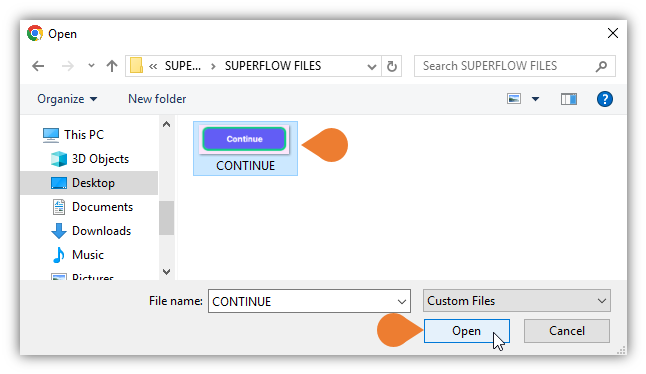Click the search magnifier icon
646x374 pixels.
click(x=602, y=66)
